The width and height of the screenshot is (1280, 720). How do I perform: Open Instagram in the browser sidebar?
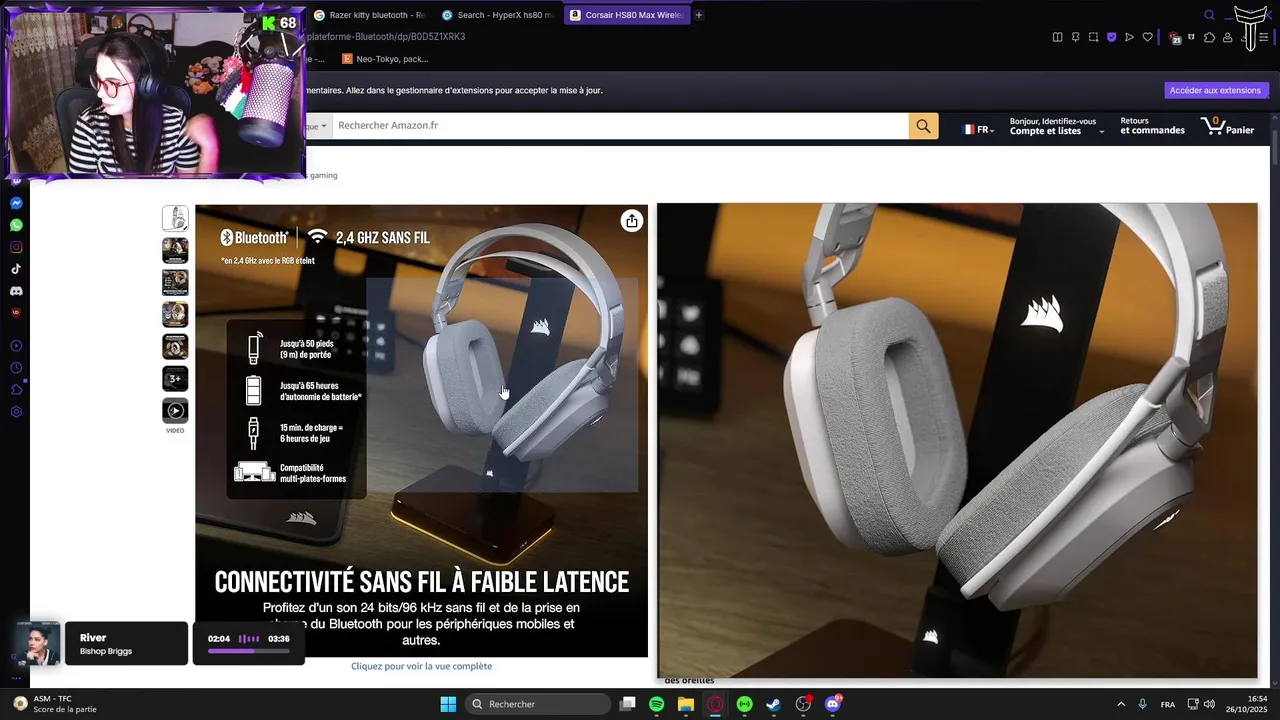click(16, 247)
